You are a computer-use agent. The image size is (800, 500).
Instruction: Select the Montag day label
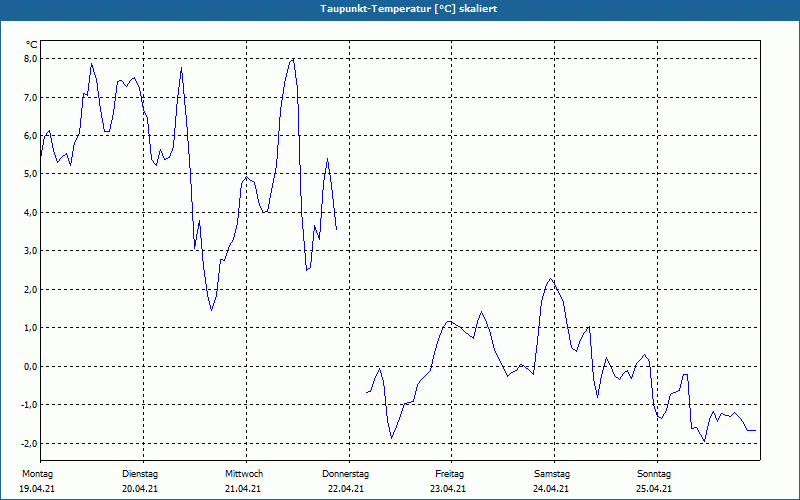37,474
